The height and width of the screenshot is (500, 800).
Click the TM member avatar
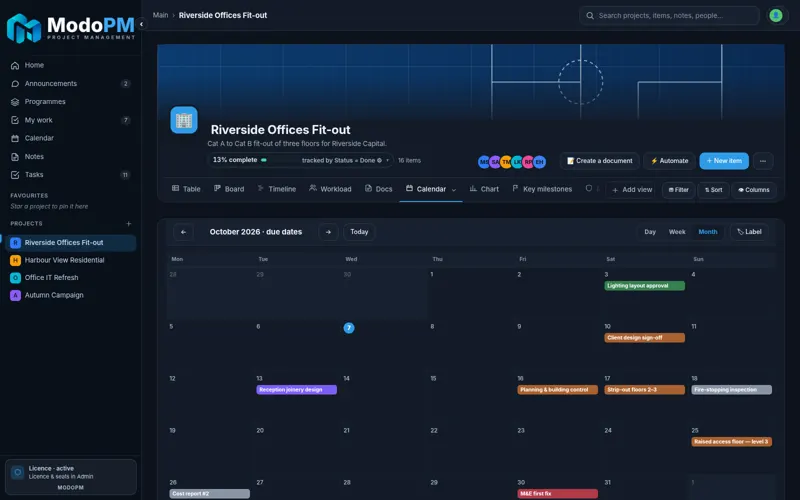[506, 162]
